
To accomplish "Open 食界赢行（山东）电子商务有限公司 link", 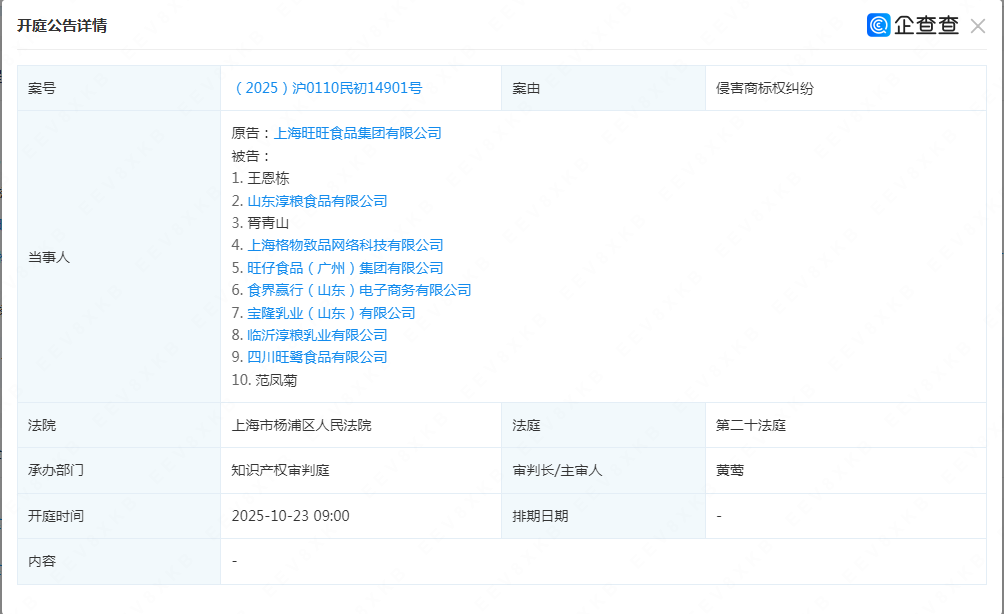I will (359, 290).
